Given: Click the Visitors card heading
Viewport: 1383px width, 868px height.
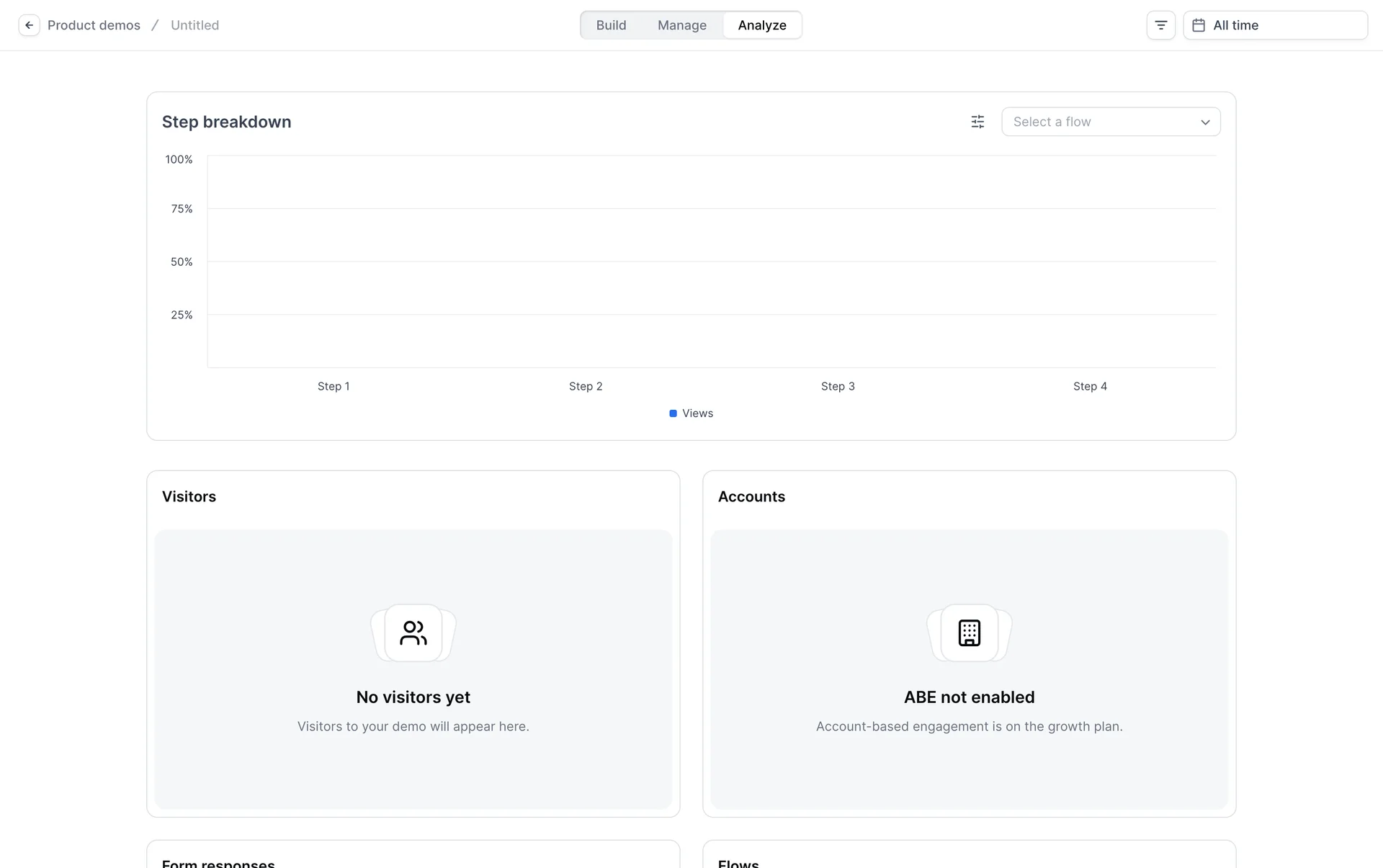Looking at the screenshot, I should [189, 496].
